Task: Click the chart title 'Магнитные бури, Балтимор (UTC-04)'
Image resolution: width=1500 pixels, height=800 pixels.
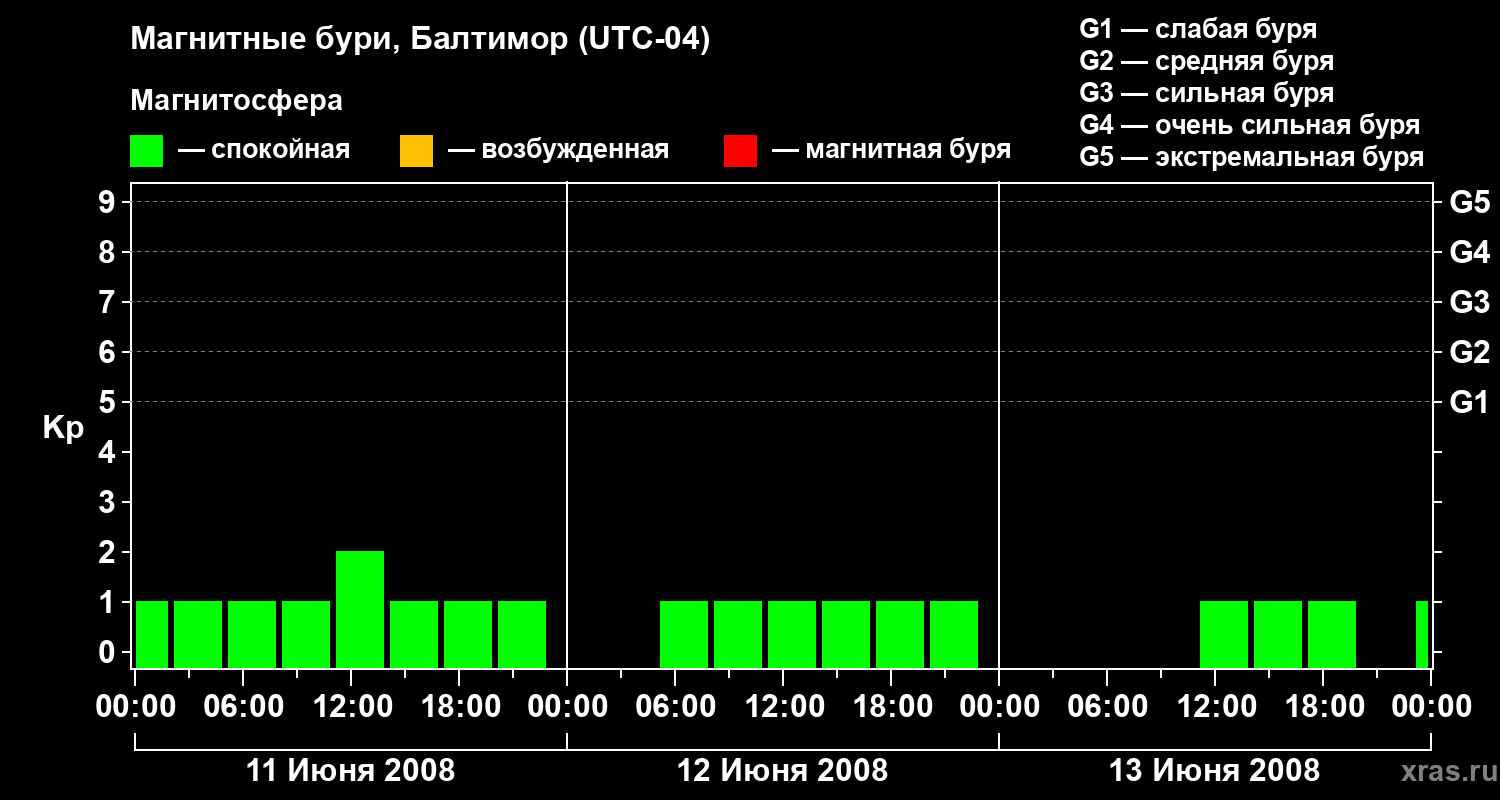Action: [x=420, y=40]
